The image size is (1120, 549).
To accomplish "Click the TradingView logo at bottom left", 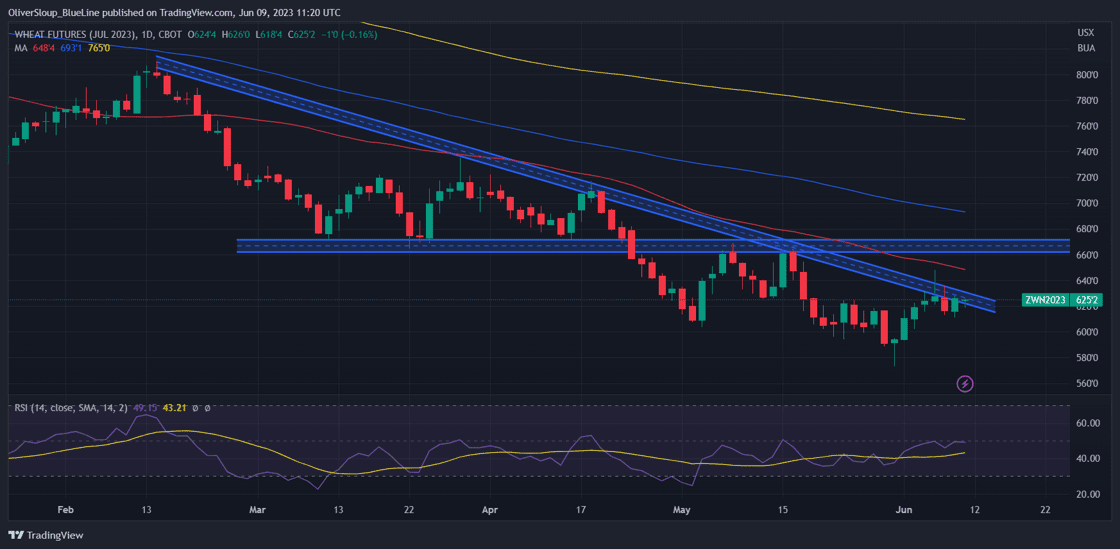I will [46, 535].
